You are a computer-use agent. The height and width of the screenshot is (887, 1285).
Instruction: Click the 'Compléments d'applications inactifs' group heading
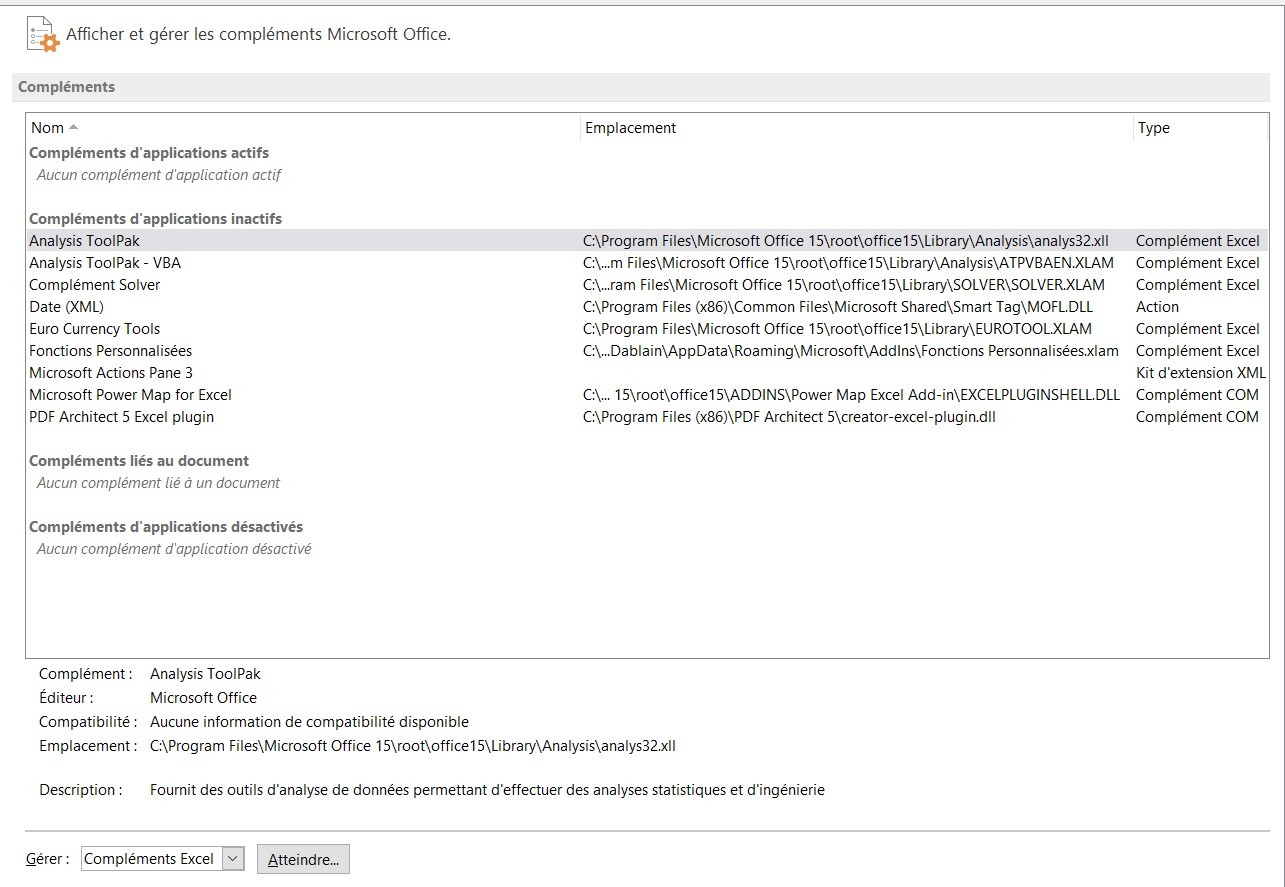point(156,219)
